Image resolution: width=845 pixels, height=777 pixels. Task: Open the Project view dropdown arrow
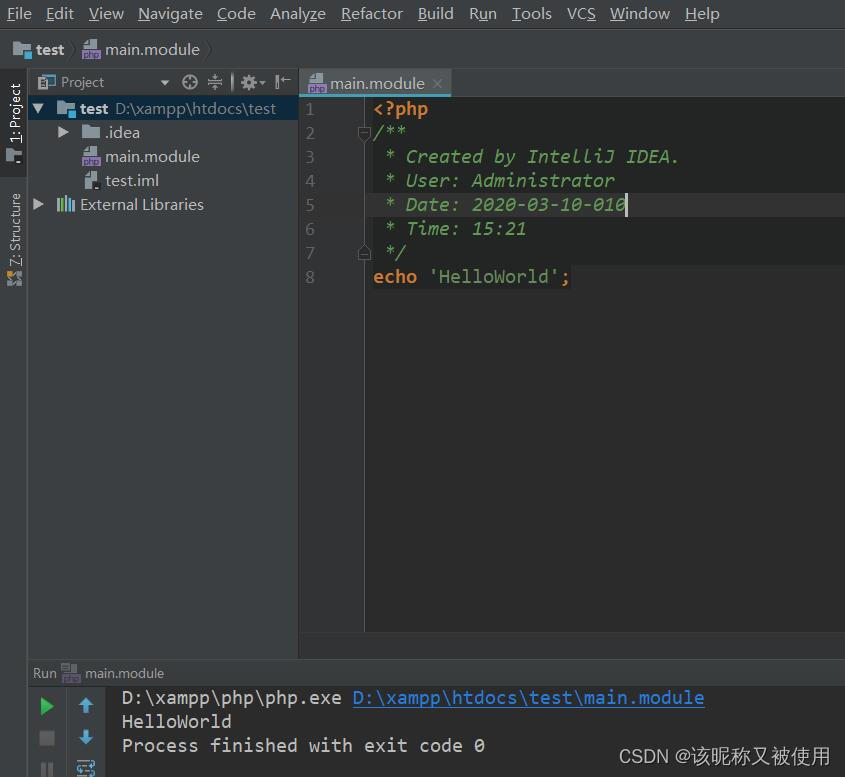tap(165, 82)
